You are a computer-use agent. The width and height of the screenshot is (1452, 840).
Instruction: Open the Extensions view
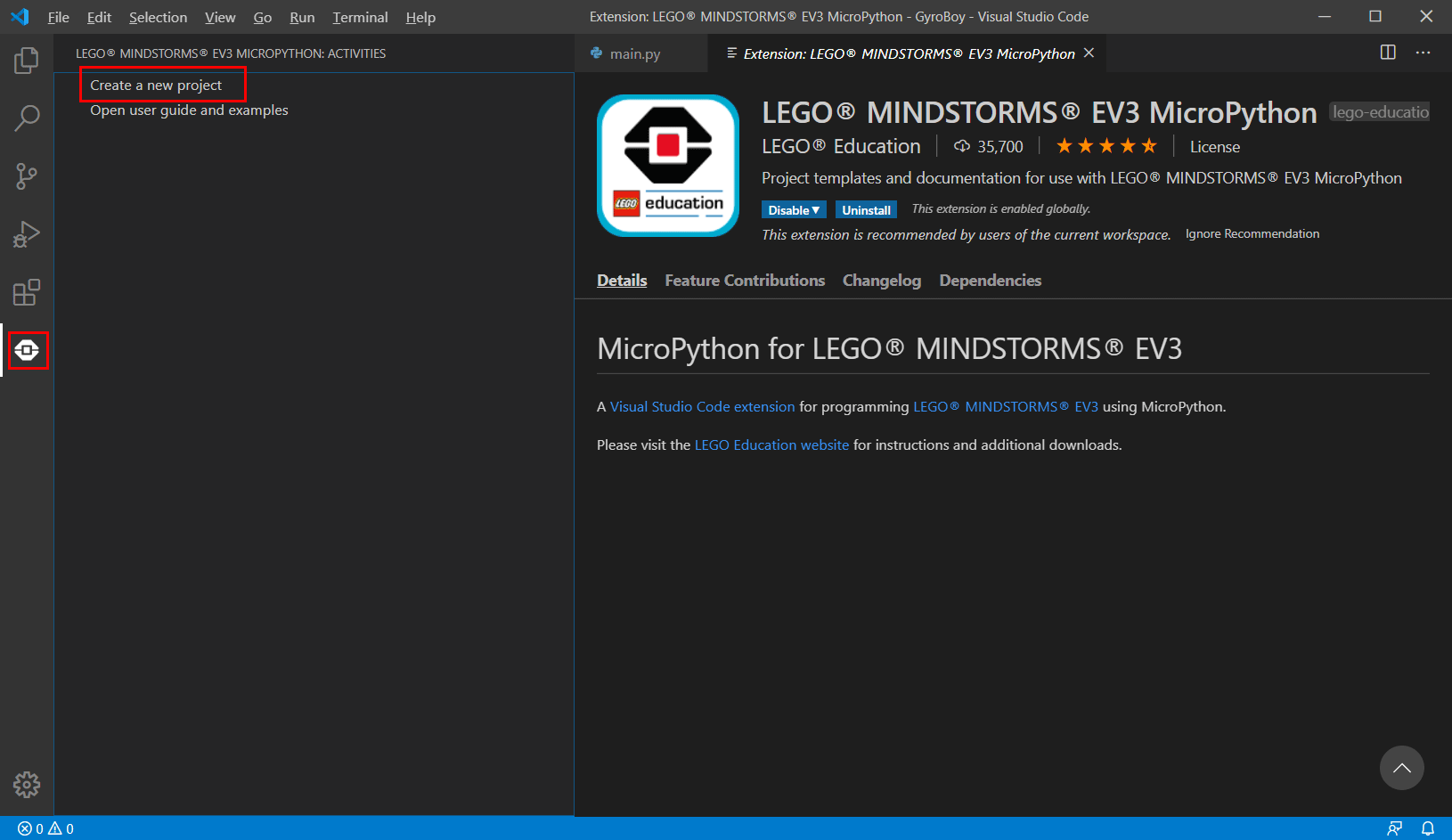click(27, 292)
